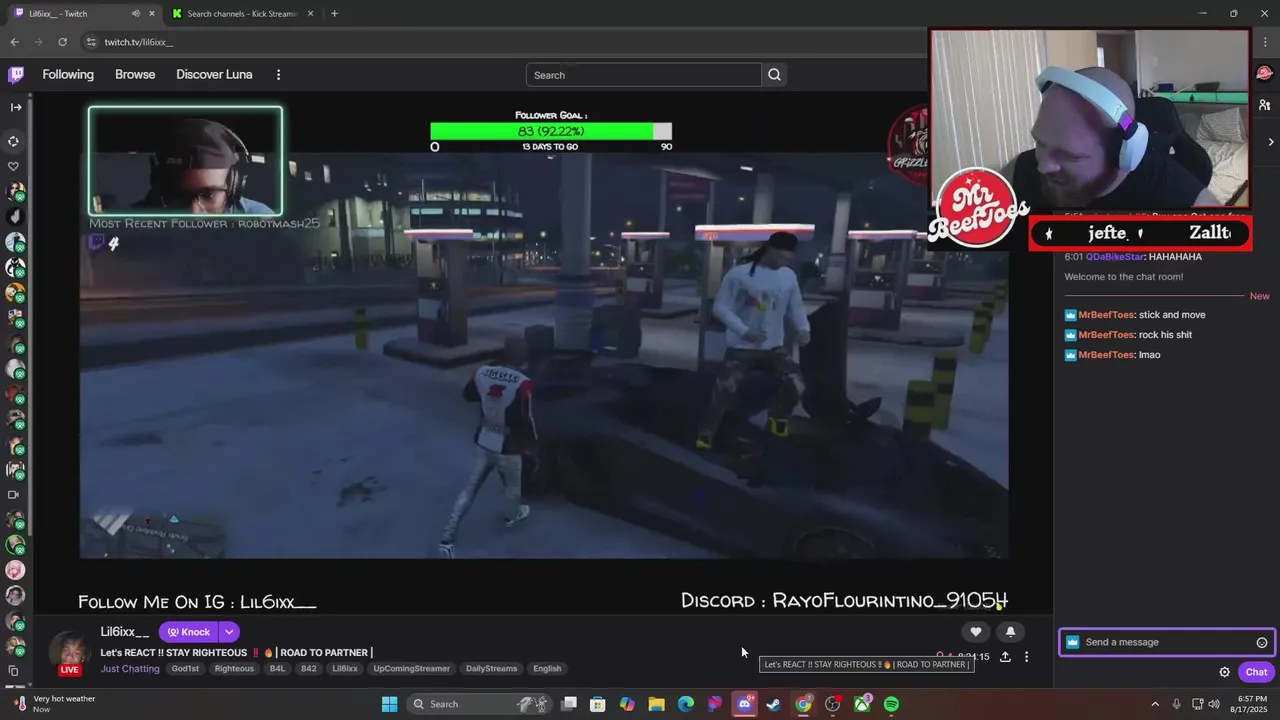Click the magnifier search button
The image size is (1280, 720).
tap(774, 75)
